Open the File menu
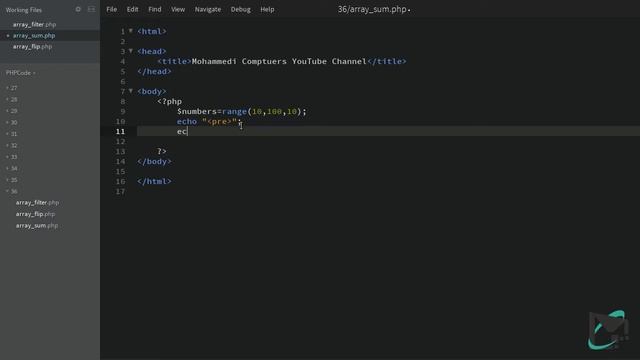 (111, 9)
